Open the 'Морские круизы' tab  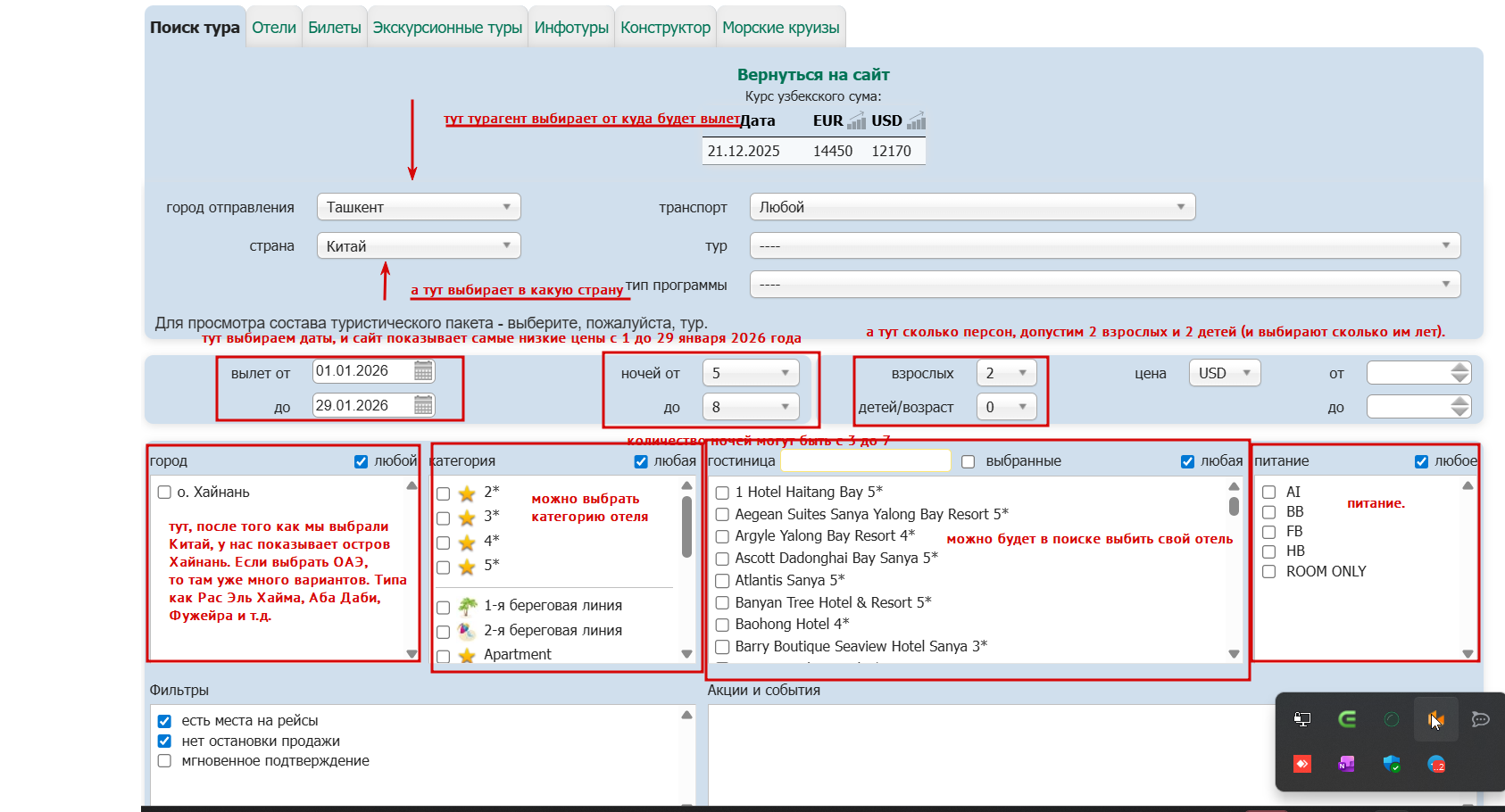pos(781,28)
